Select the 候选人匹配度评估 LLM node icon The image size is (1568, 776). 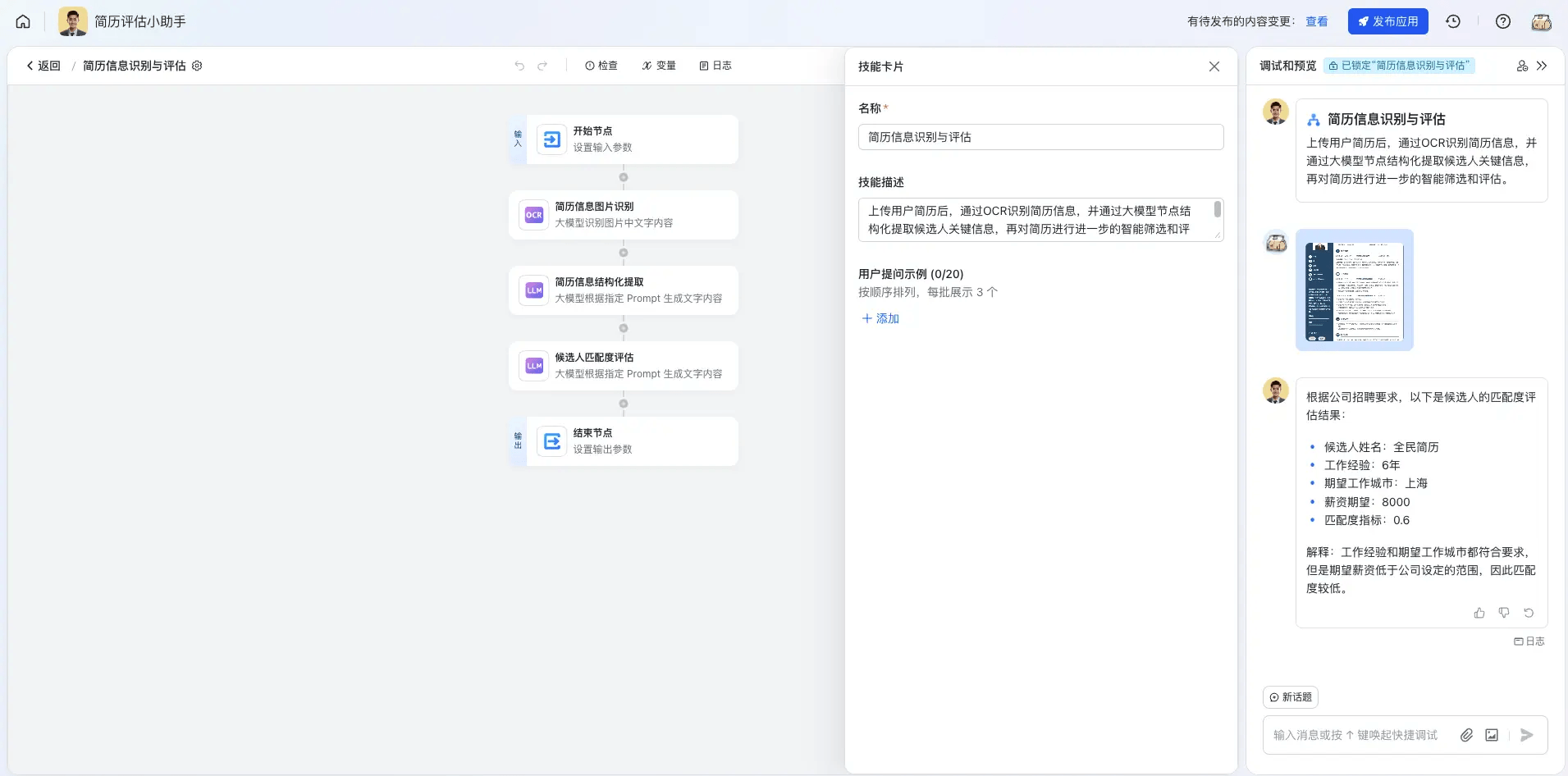click(x=534, y=366)
